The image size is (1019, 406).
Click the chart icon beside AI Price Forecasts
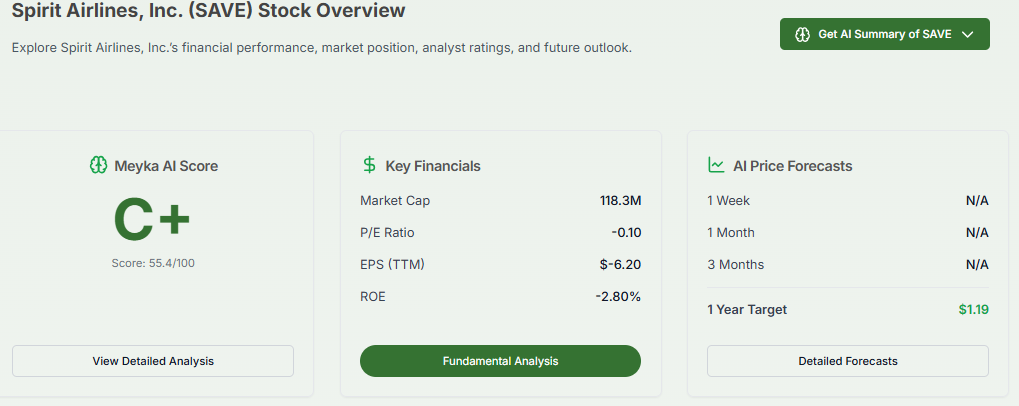[x=716, y=166]
